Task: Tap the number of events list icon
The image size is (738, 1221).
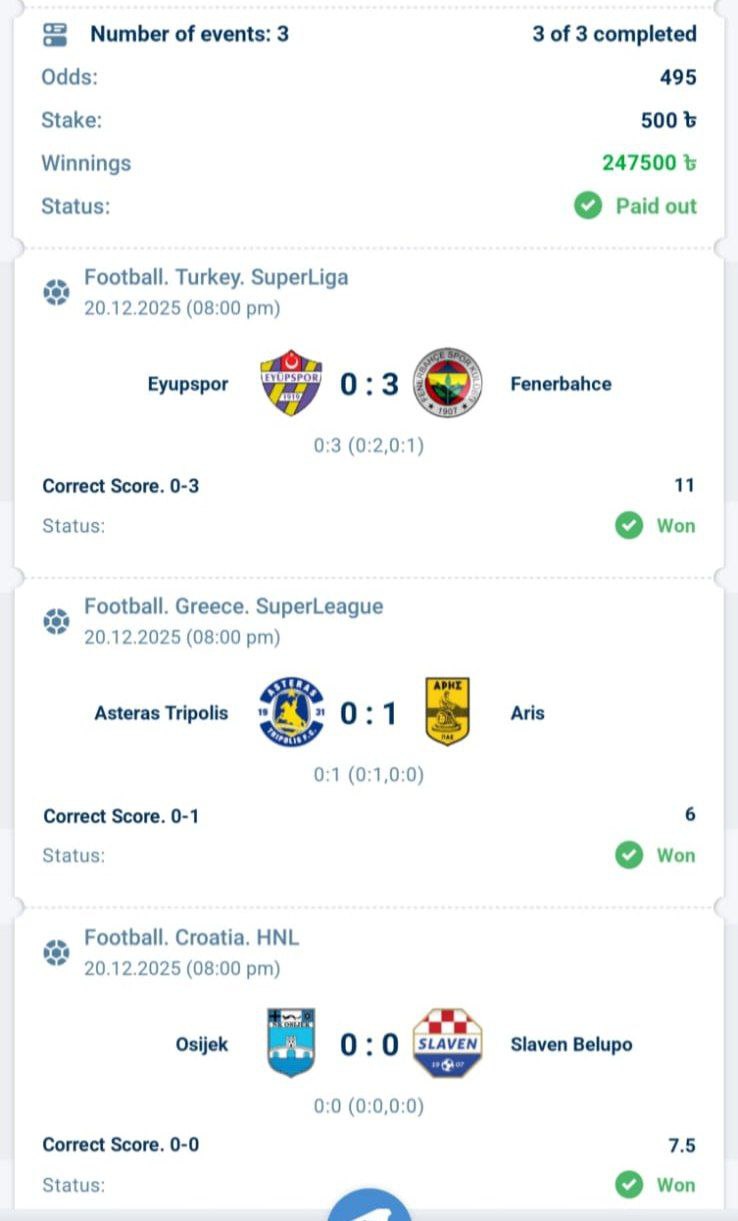Action: pyautogui.click(x=55, y=35)
